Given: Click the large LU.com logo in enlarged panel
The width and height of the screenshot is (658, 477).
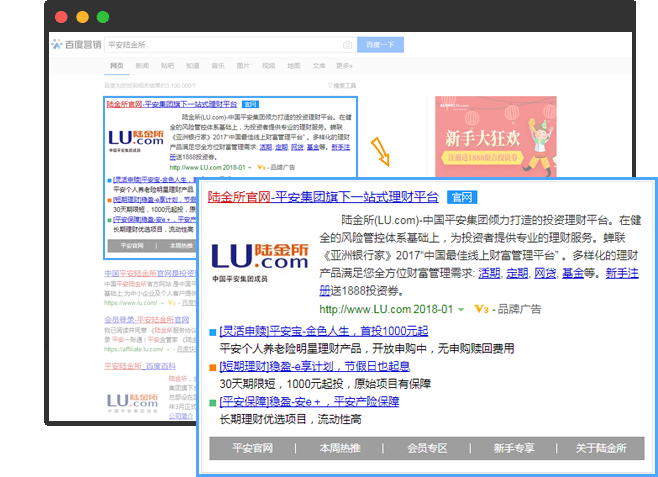Looking at the screenshot, I should (x=260, y=262).
